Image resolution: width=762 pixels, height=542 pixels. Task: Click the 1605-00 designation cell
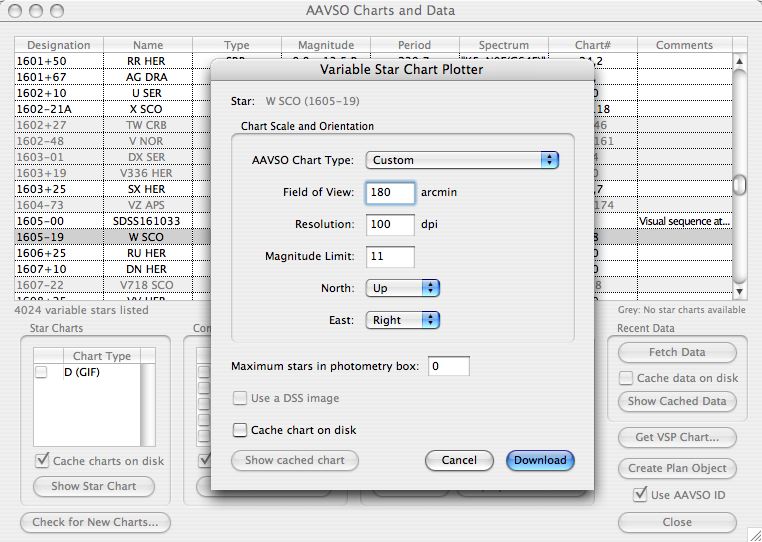pos(59,221)
